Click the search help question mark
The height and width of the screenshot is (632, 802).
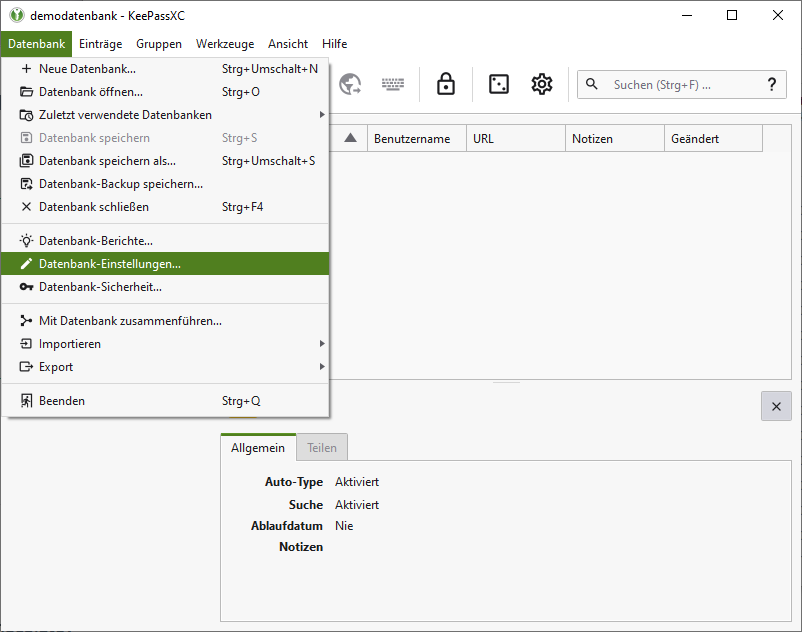pyautogui.click(x=771, y=85)
